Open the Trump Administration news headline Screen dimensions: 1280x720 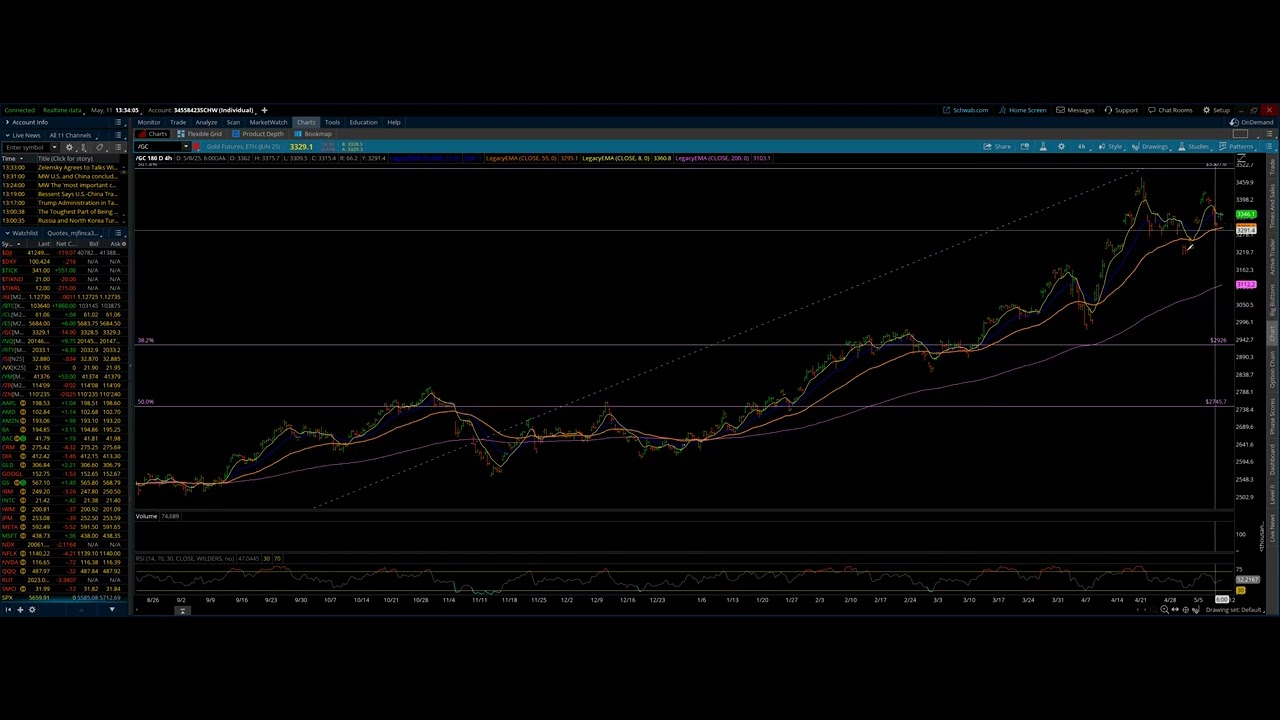click(x=77, y=203)
